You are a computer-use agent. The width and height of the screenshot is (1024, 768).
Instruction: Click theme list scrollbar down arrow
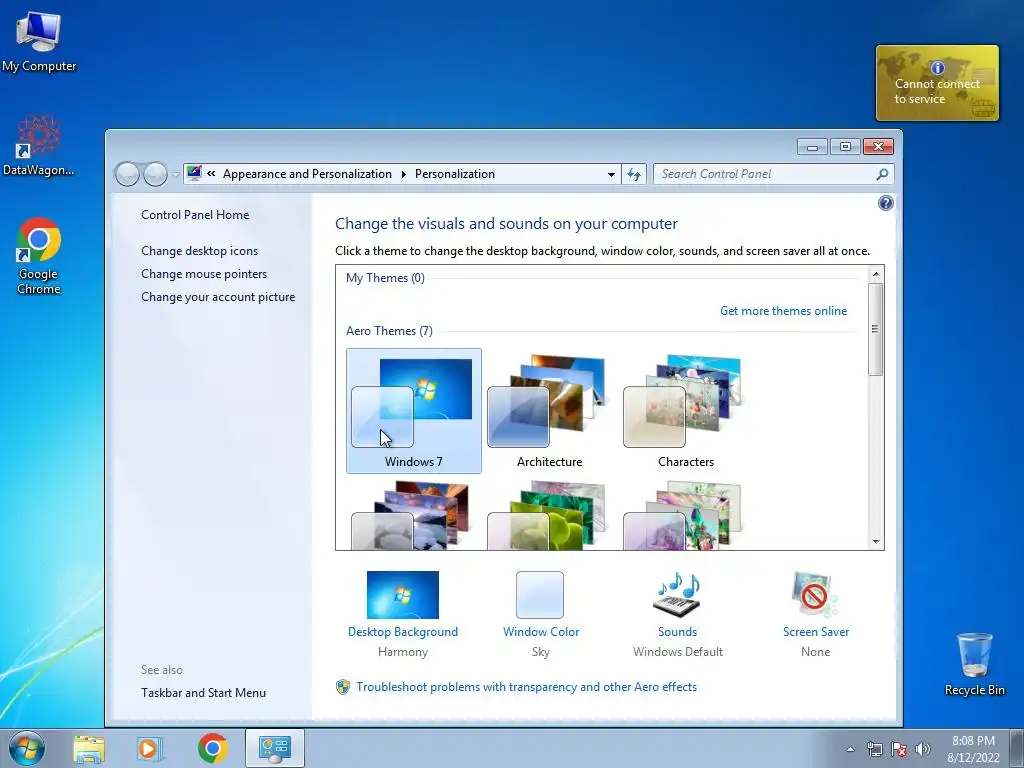[x=876, y=541]
